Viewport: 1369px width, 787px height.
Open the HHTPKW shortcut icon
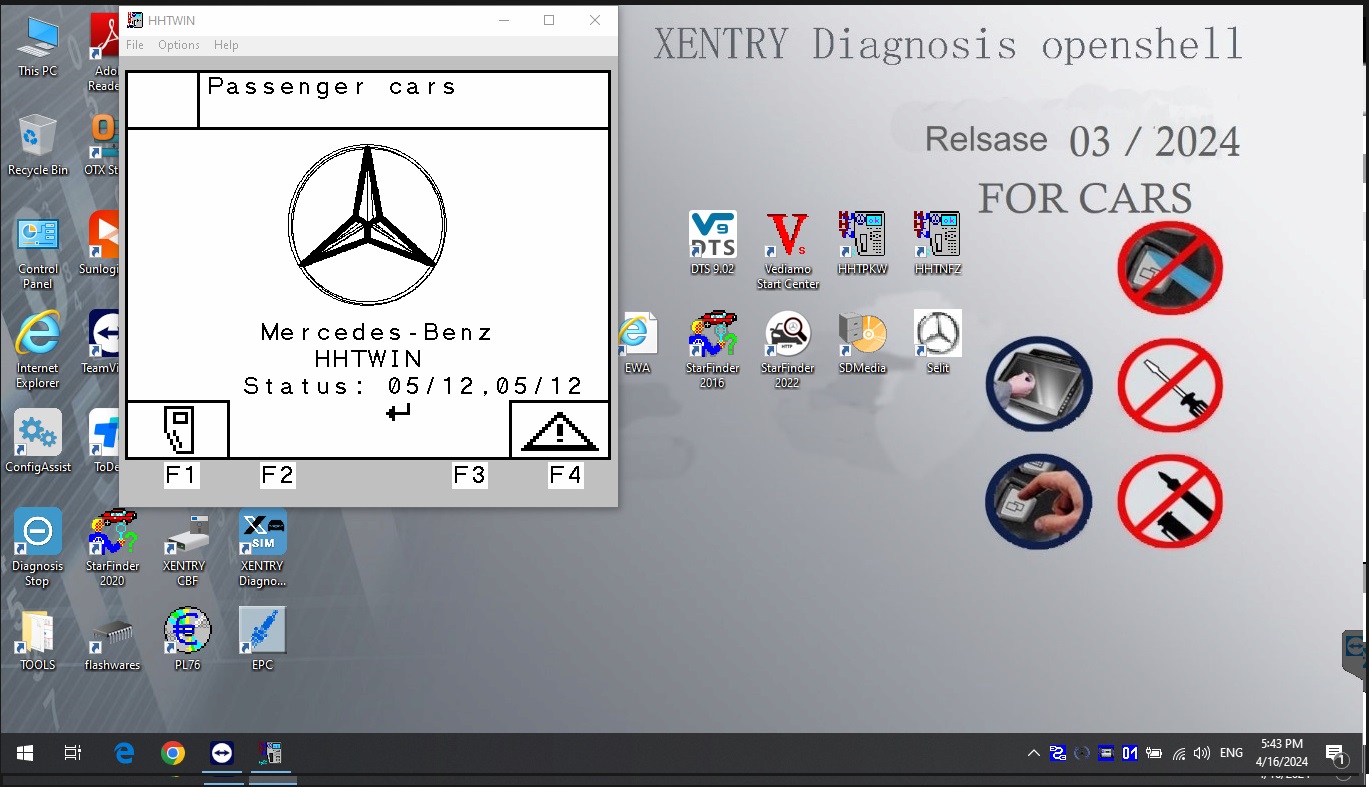point(861,243)
